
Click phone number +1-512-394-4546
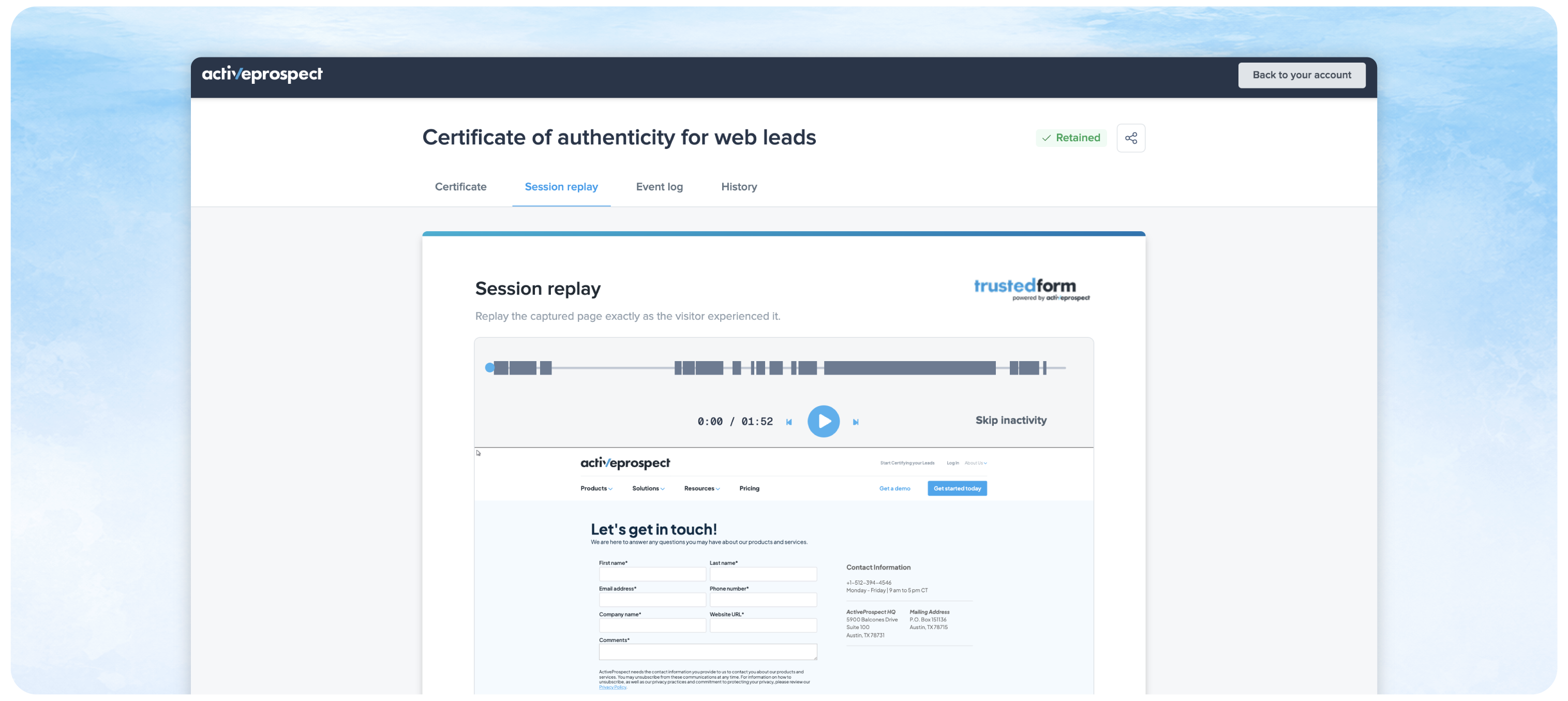click(869, 583)
